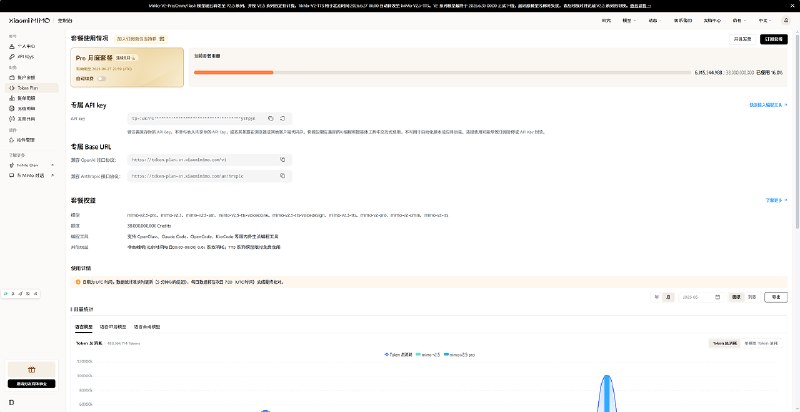800x412 pixels.
Task: Click the calendar icon in the date picker
Action: (x=717, y=297)
